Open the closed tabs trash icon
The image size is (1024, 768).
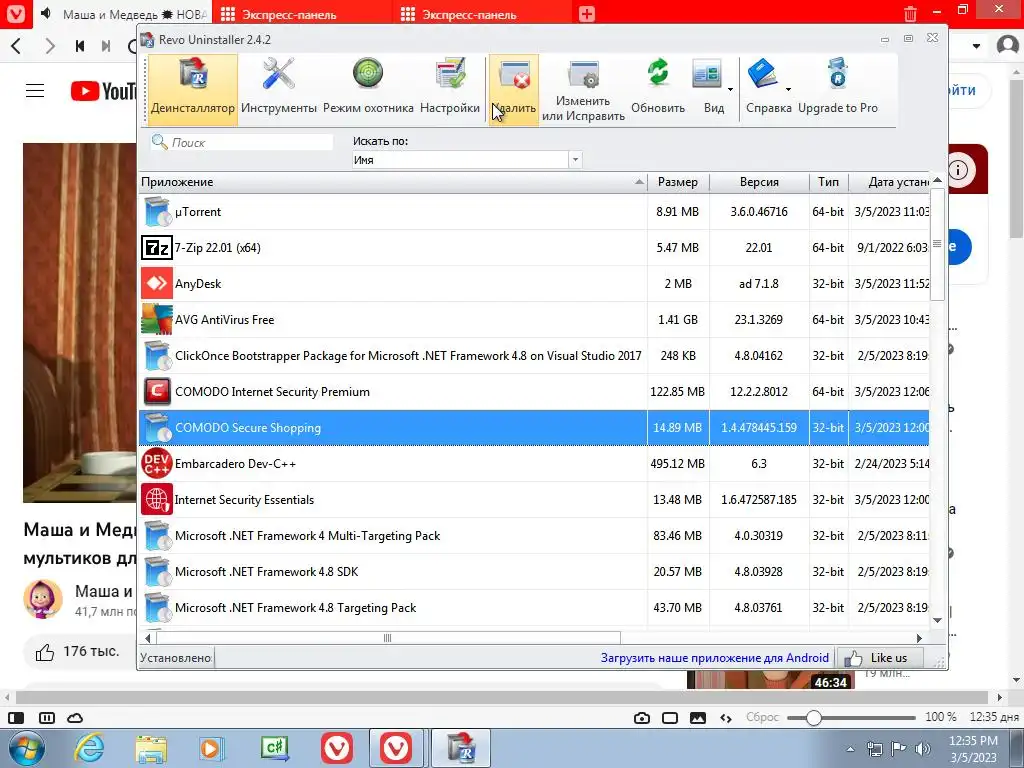910,13
